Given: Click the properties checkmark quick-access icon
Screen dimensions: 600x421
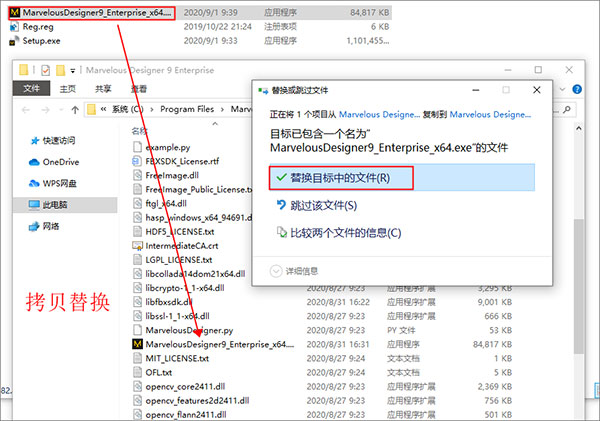Looking at the screenshot, I should (x=46, y=70).
